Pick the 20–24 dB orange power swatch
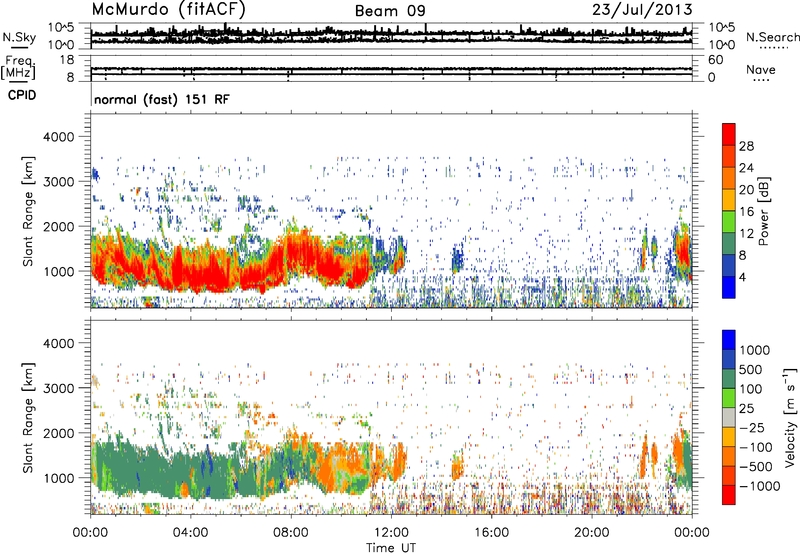Image resolution: width=800 pixels, height=554 pixels. (x=729, y=178)
